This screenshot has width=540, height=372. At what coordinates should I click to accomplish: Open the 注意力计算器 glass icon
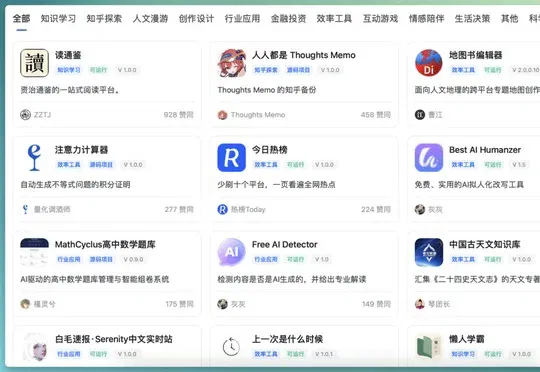(34, 158)
